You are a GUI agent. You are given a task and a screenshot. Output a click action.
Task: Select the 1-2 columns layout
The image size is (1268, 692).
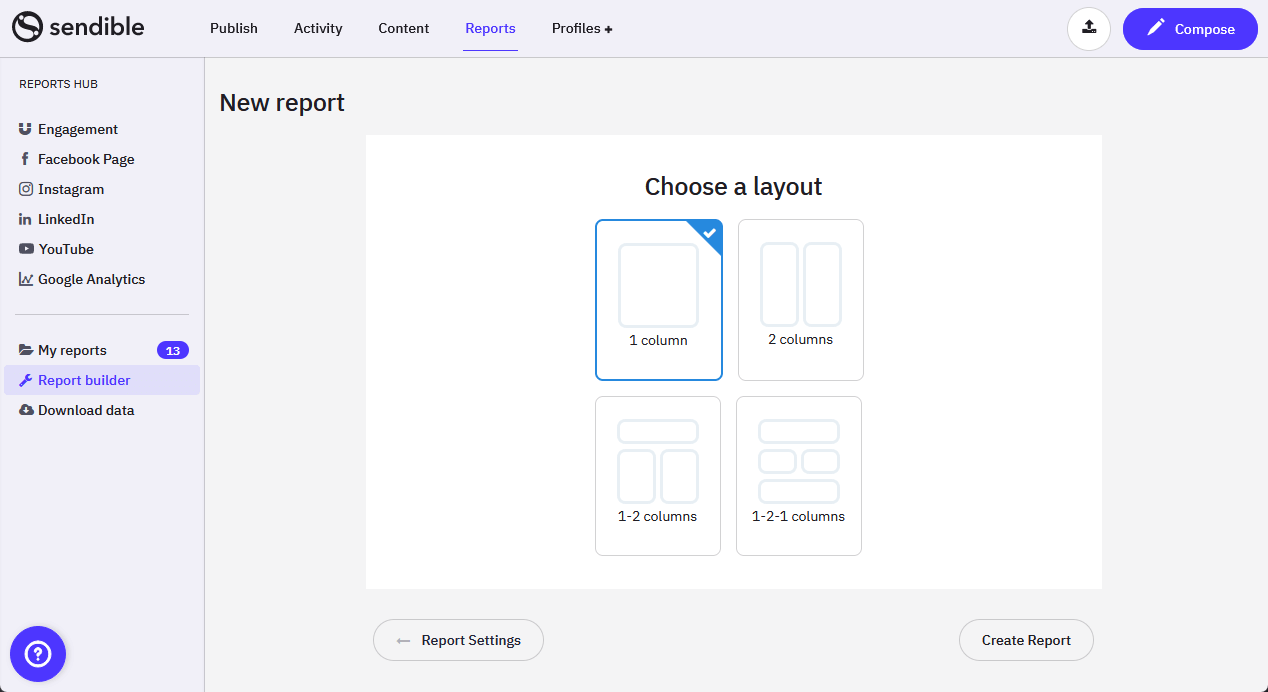(657, 475)
